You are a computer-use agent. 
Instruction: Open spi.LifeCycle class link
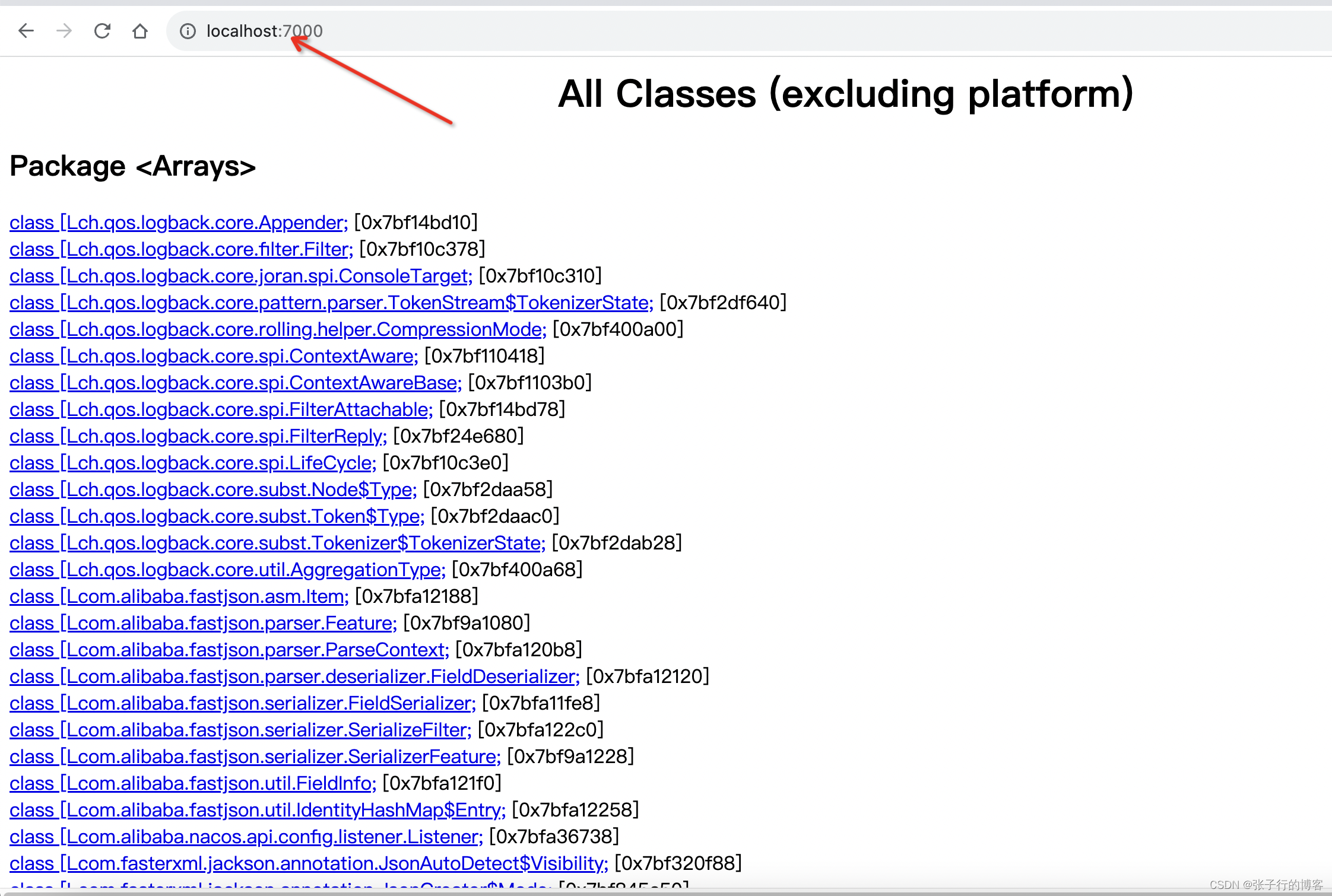(x=193, y=463)
